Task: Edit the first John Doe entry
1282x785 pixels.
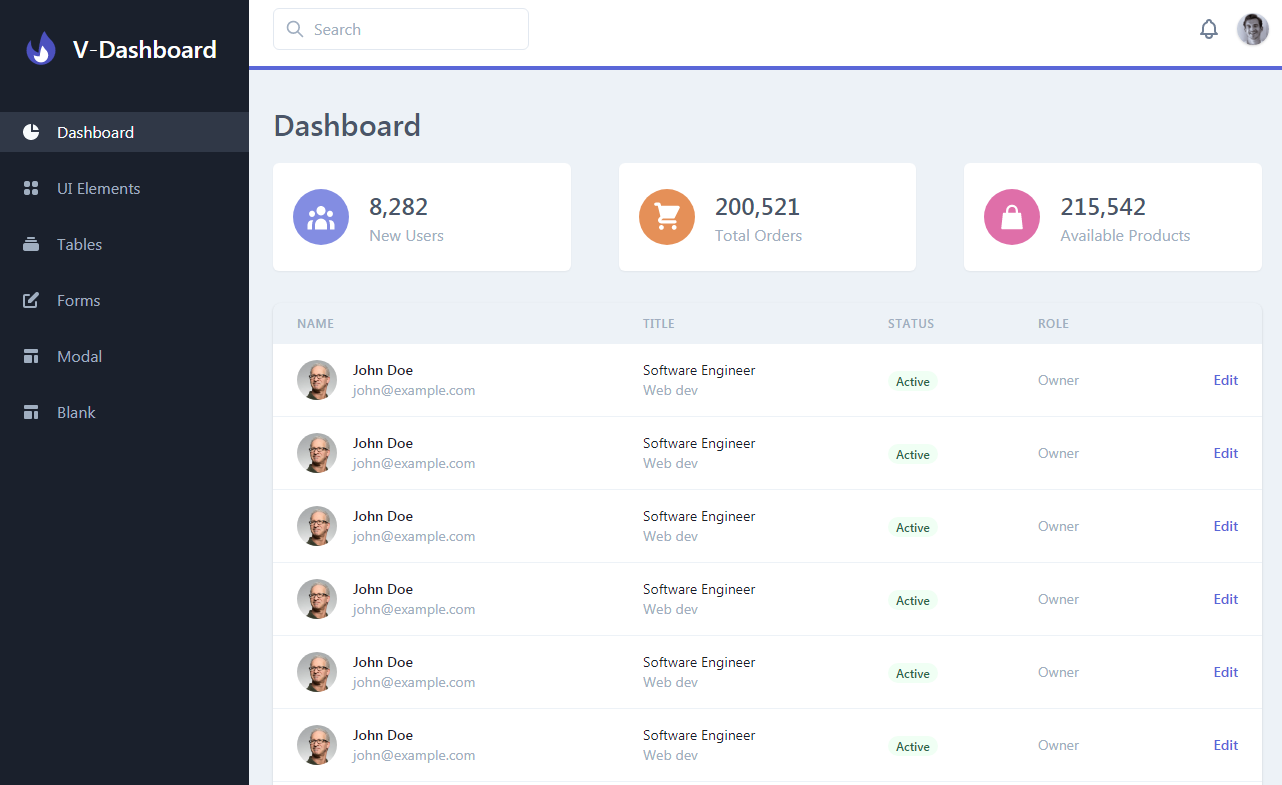Action: click(x=1225, y=380)
